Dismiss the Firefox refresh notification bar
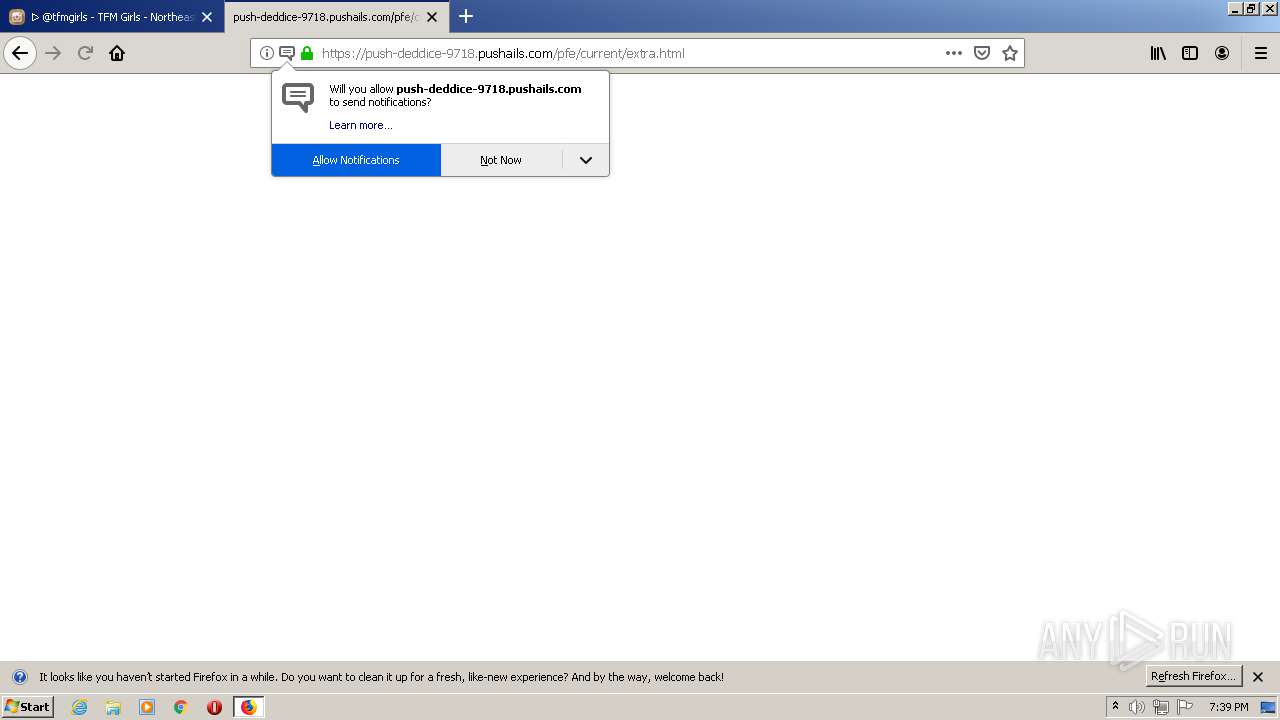1280x720 pixels. pos(1258,677)
